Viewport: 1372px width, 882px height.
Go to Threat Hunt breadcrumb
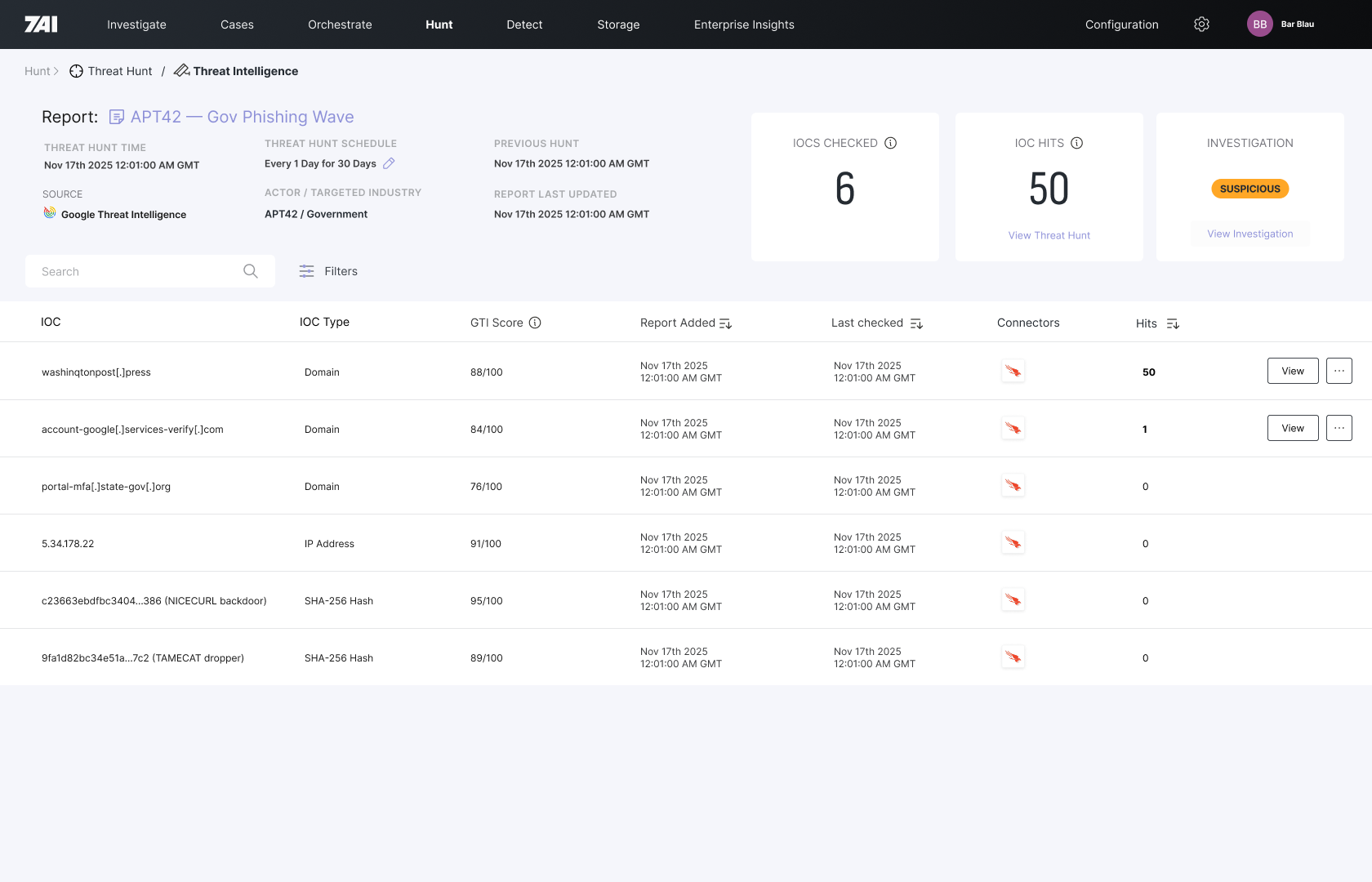pos(120,71)
